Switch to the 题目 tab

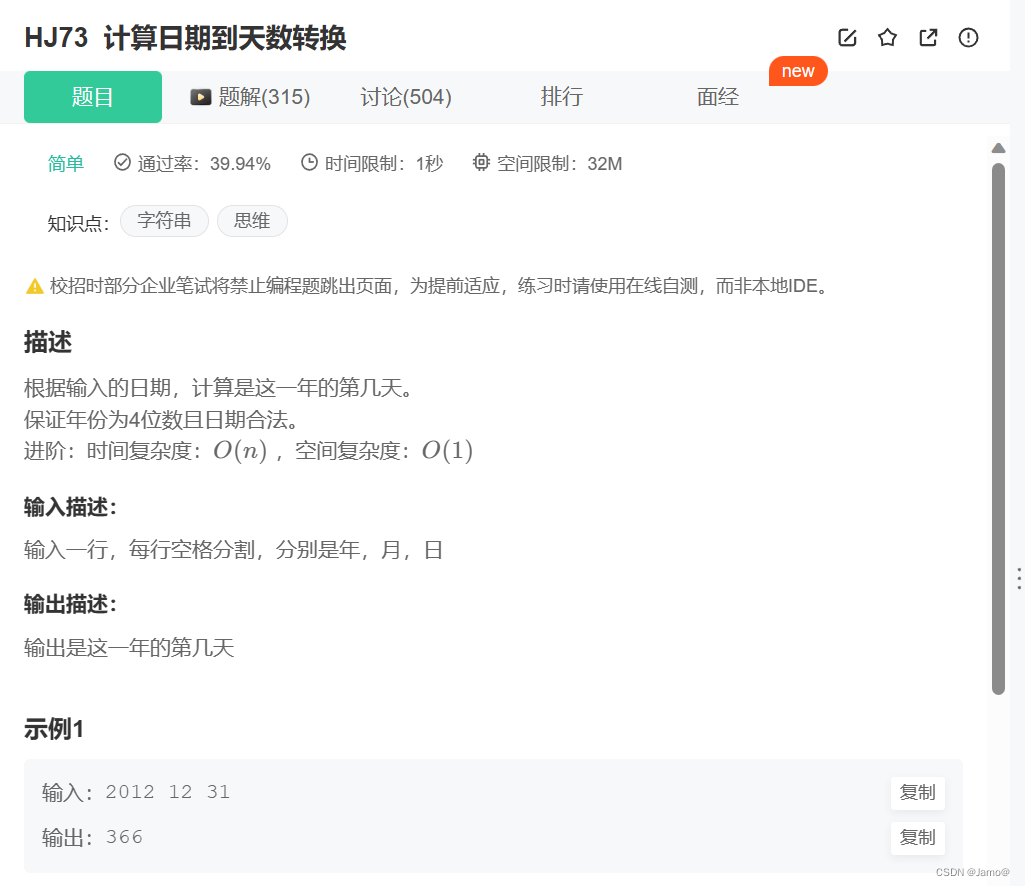click(x=93, y=97)
